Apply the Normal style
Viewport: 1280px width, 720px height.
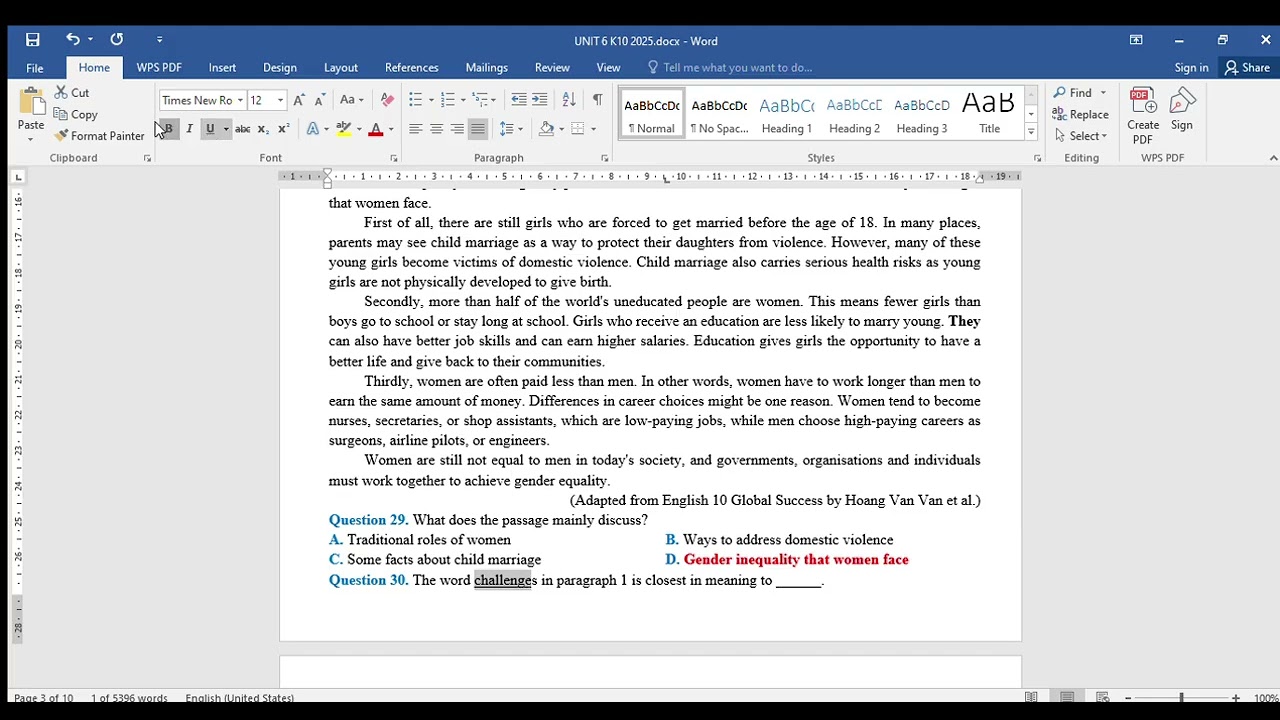coord(652,113)
